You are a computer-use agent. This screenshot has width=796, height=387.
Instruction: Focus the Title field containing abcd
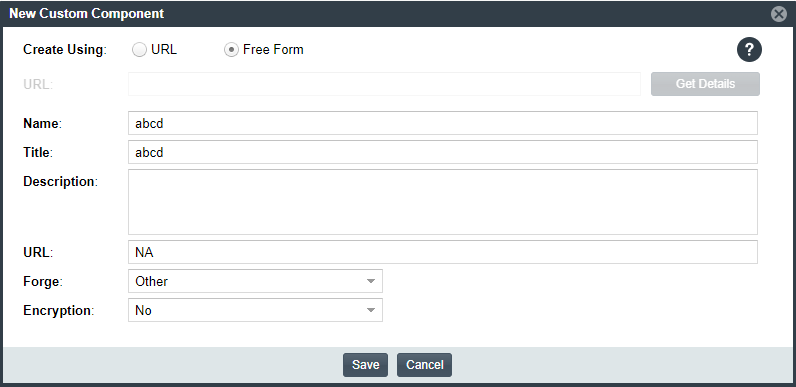[x=443, y=152]
